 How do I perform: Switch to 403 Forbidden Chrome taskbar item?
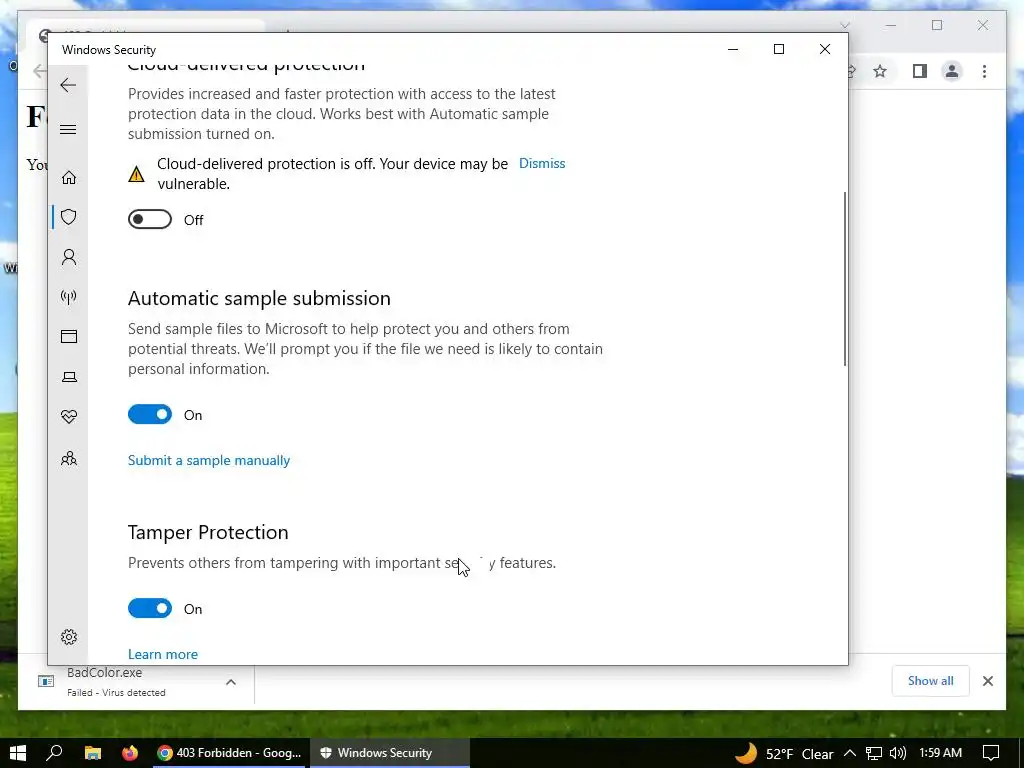[230, 753]
